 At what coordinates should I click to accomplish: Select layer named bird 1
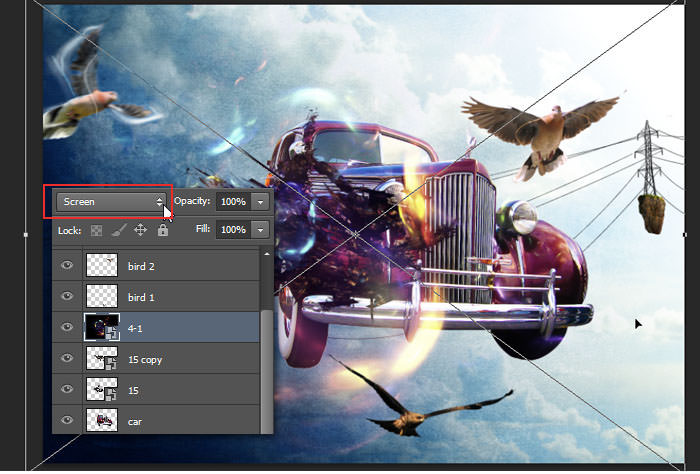[x=141, y=297]
